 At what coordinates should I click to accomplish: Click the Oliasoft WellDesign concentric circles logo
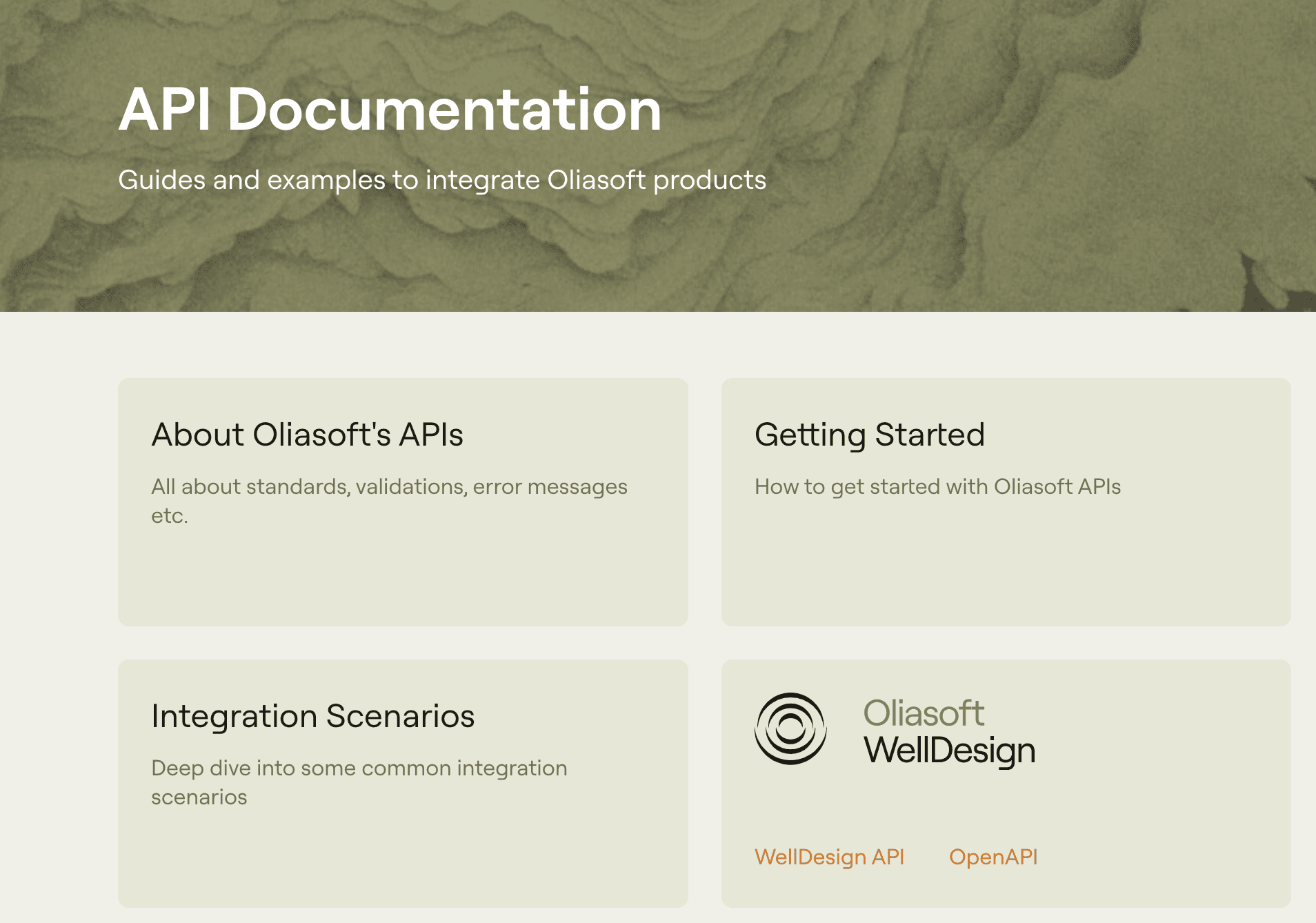(x=790, y=728)
